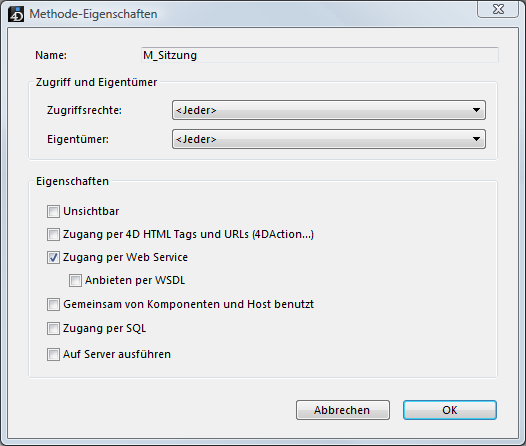526x446 pixels.
Task: Enable the Unsichtbar checkbox
Action: click(x=53, y=212)
